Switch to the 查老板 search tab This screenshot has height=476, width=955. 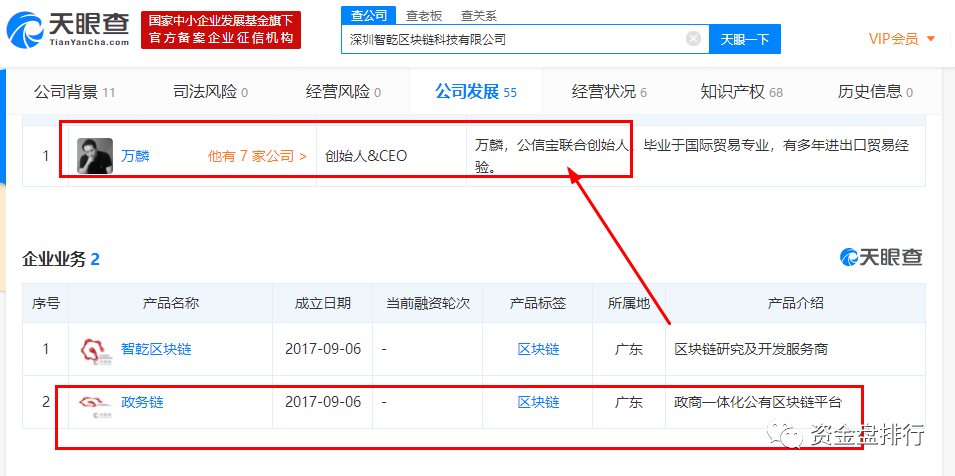coord(423,16)
